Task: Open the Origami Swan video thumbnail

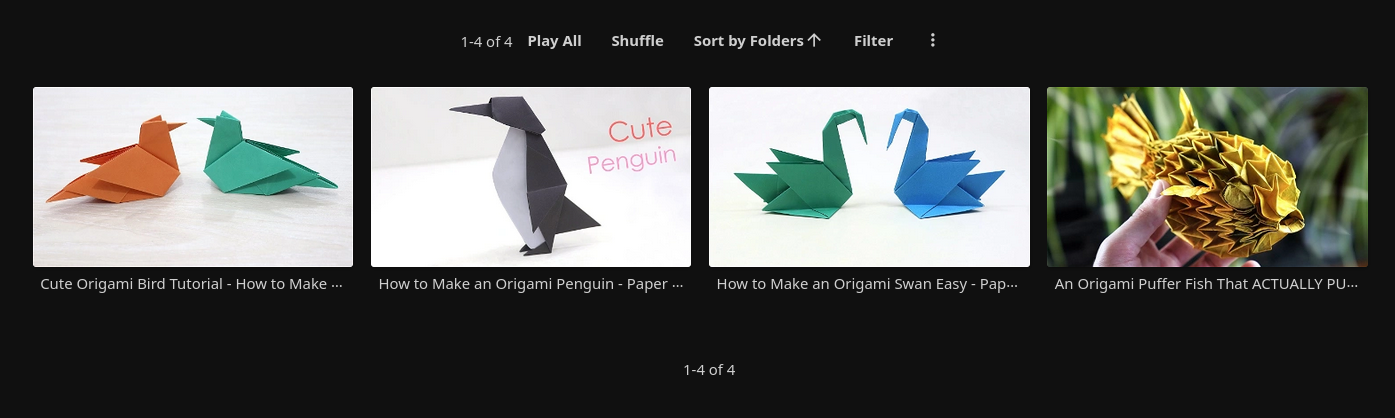Action: click(x=869, y=177)
